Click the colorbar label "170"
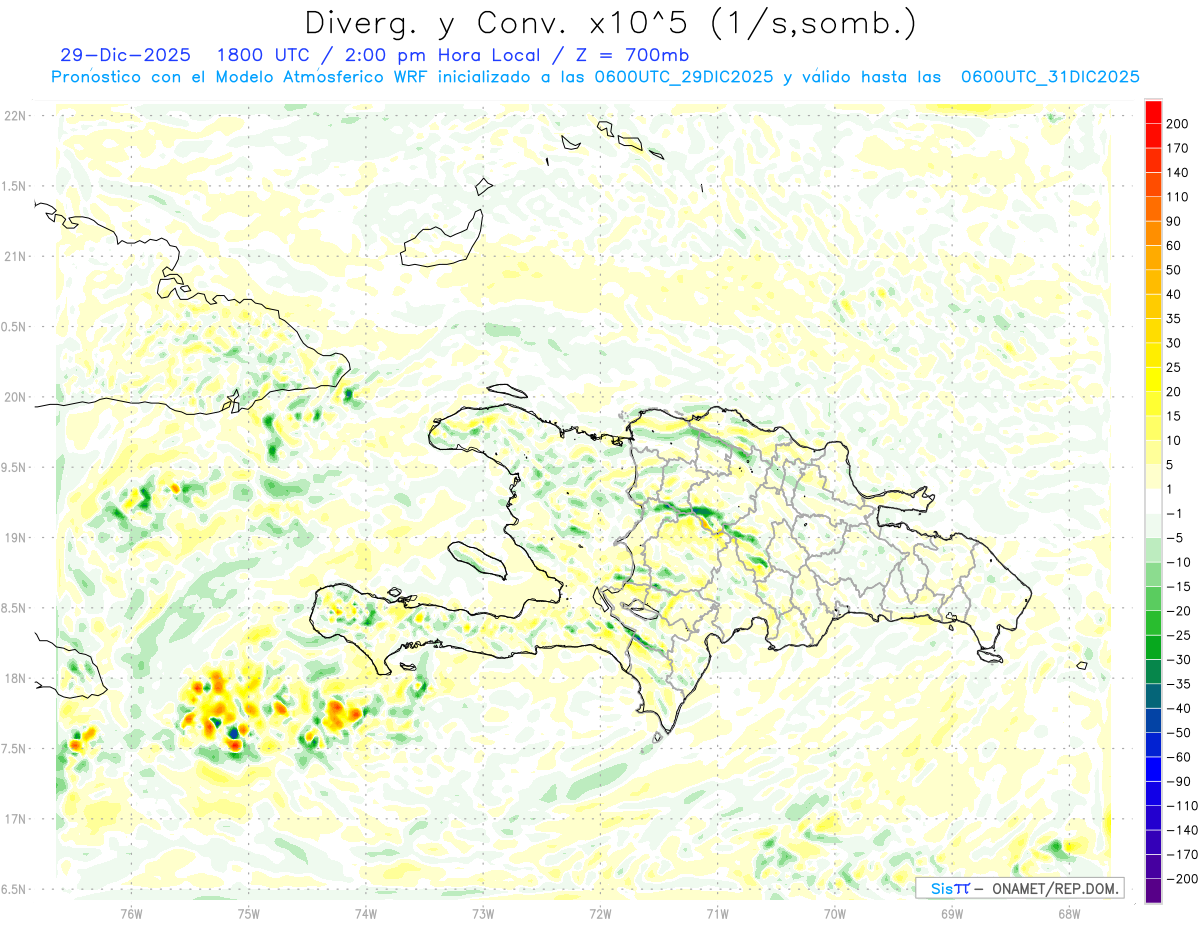1200x927 pixels. (1177, 148)
